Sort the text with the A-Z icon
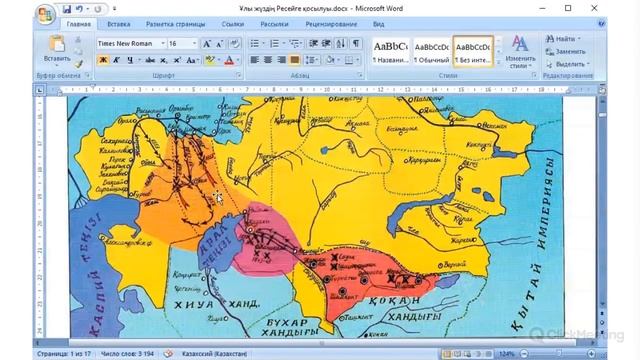 click(341, 44)
